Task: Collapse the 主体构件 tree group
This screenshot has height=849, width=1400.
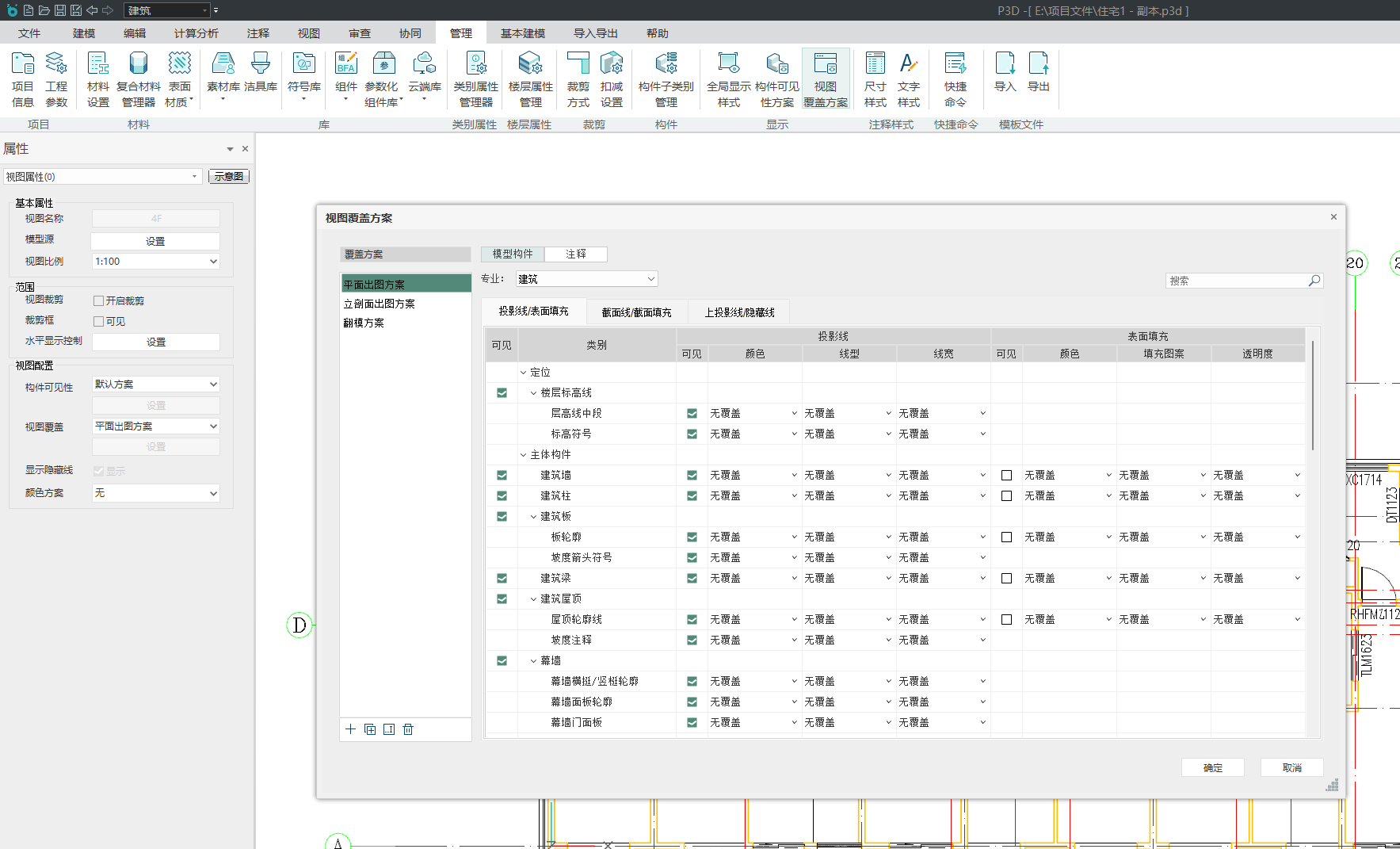Action: (523, 455)
